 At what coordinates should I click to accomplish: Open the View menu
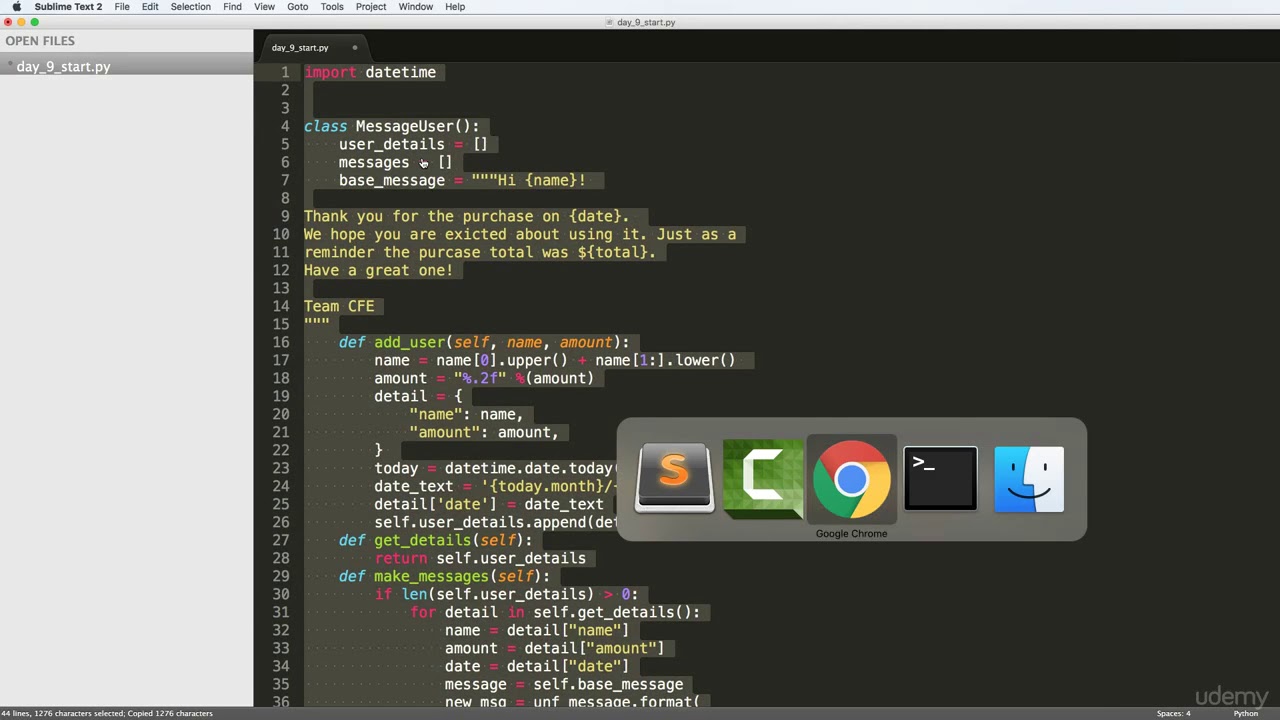(x=264, y=7)
